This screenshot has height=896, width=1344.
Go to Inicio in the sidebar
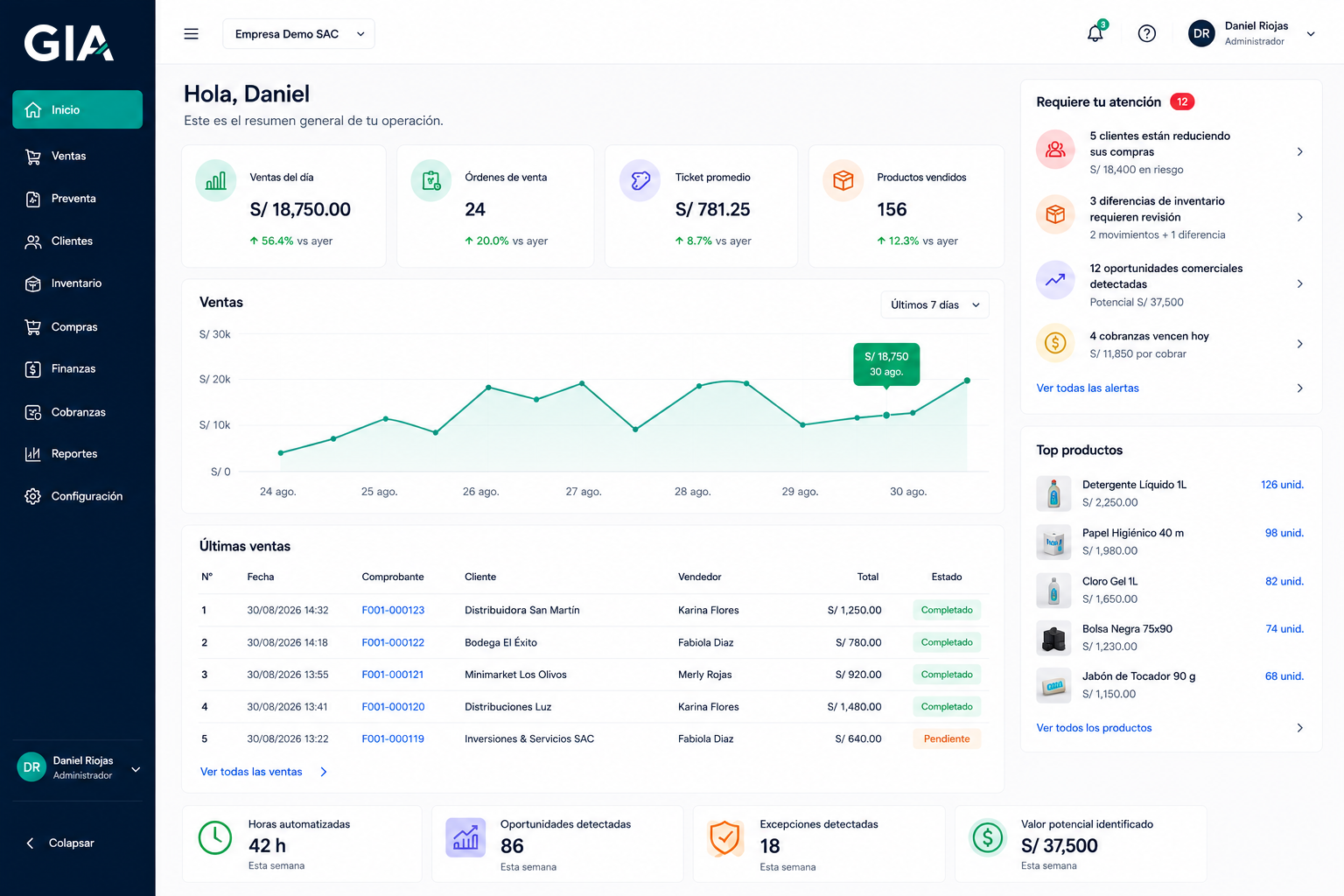[77, 109]
